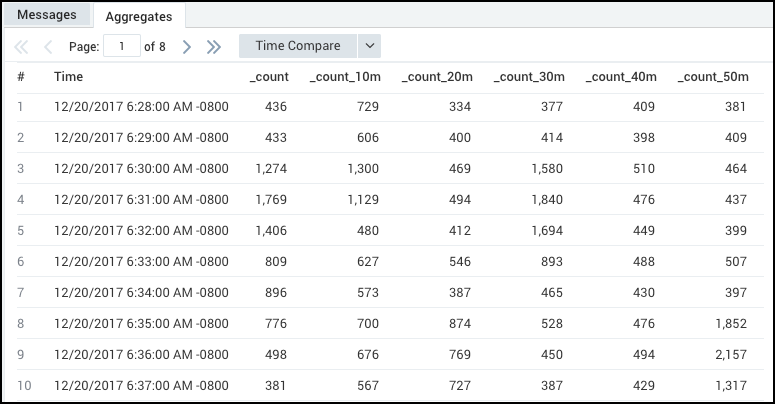Select the row with time 6:31:00 AM
The height and width of the screenshot is (404, 775).
tap(141, 200)
